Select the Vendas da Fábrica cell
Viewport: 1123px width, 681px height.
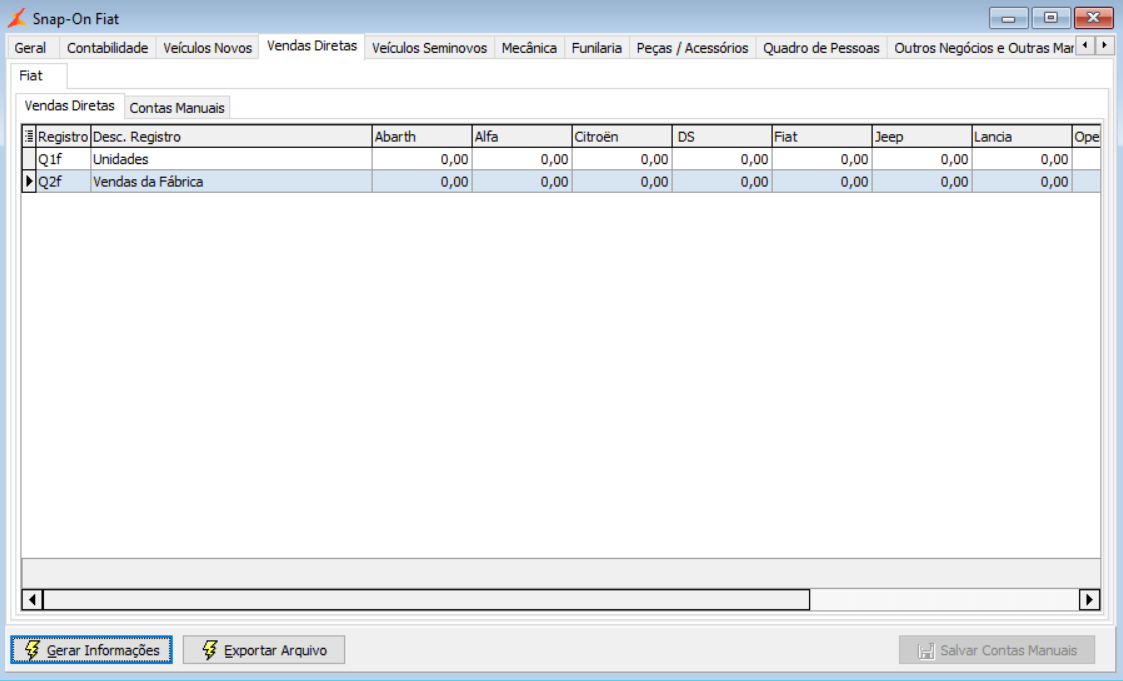coord(231,181)
